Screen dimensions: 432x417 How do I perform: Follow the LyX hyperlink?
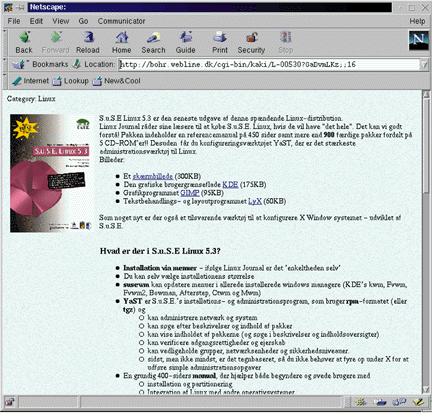tap(255, 201)
